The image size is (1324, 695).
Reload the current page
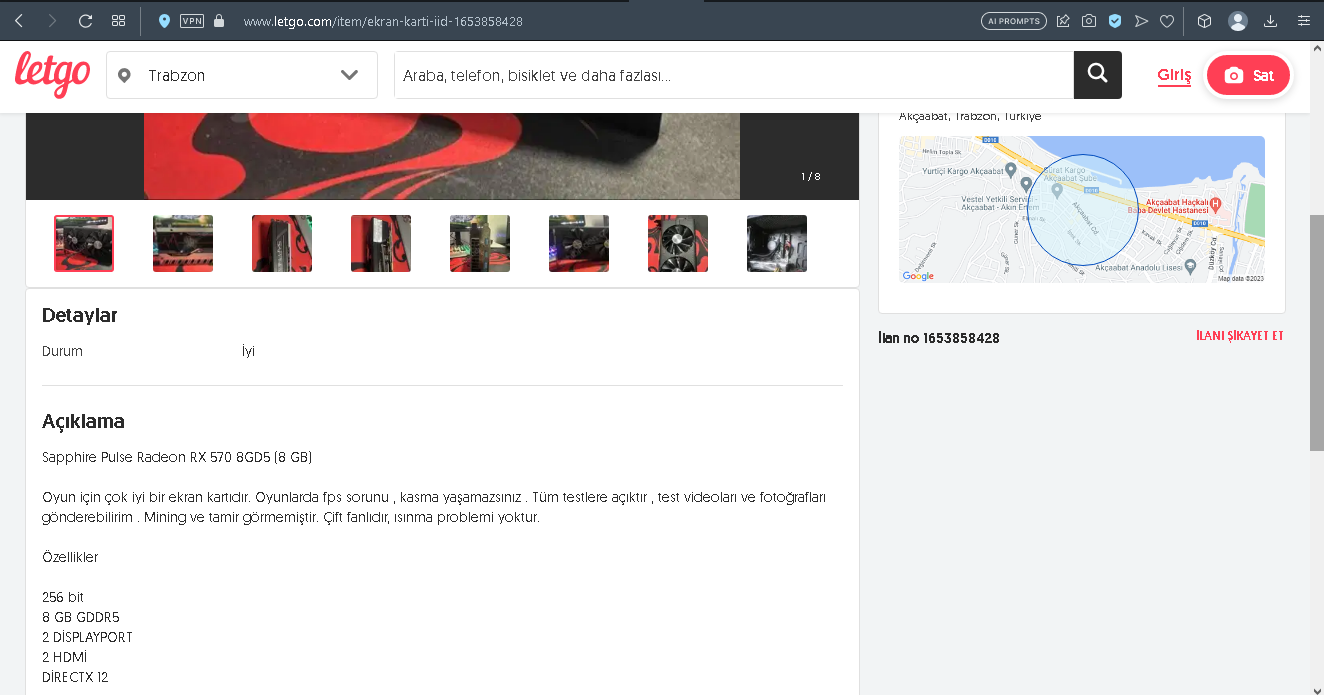tap(85, 20)
